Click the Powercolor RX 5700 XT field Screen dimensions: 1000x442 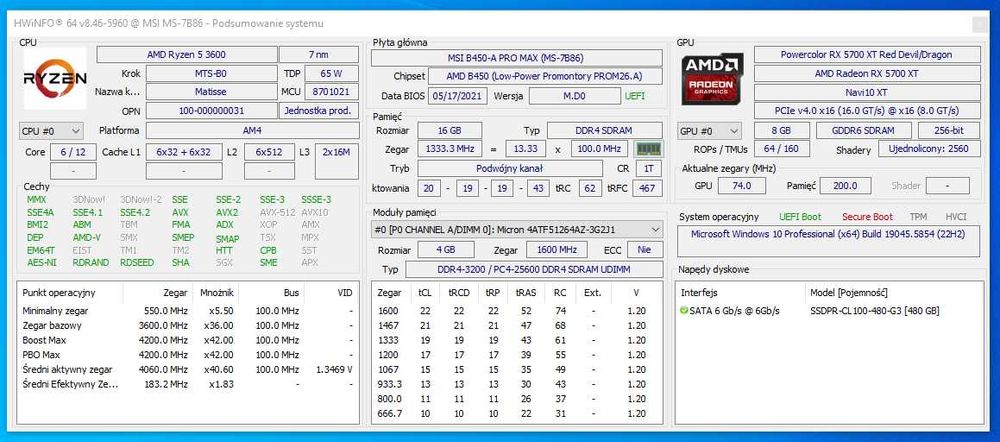[867, 55]
